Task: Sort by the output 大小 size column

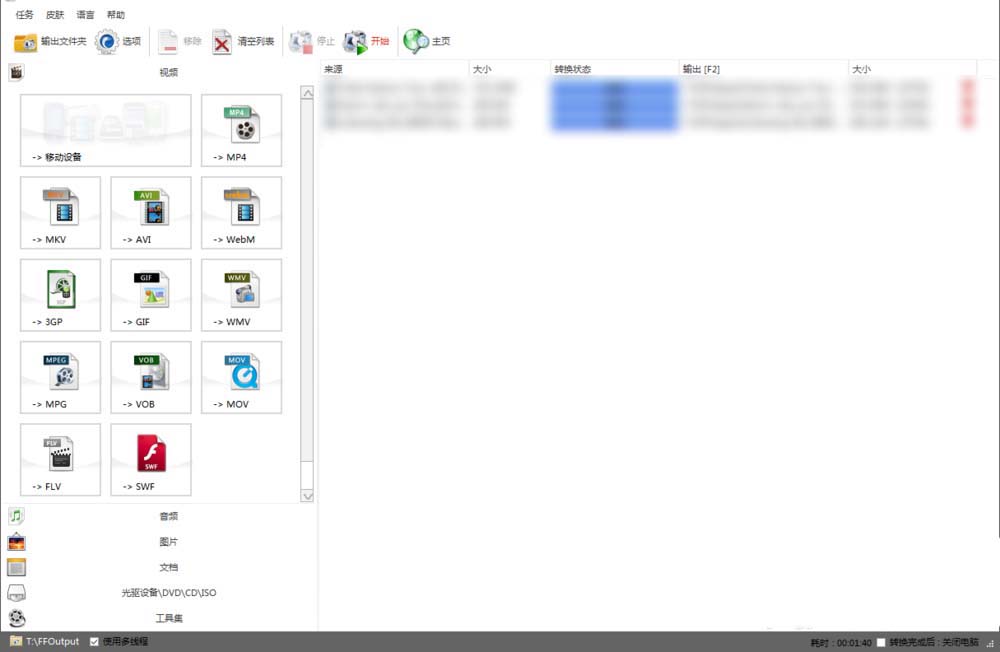Action: tap(913, 69)
